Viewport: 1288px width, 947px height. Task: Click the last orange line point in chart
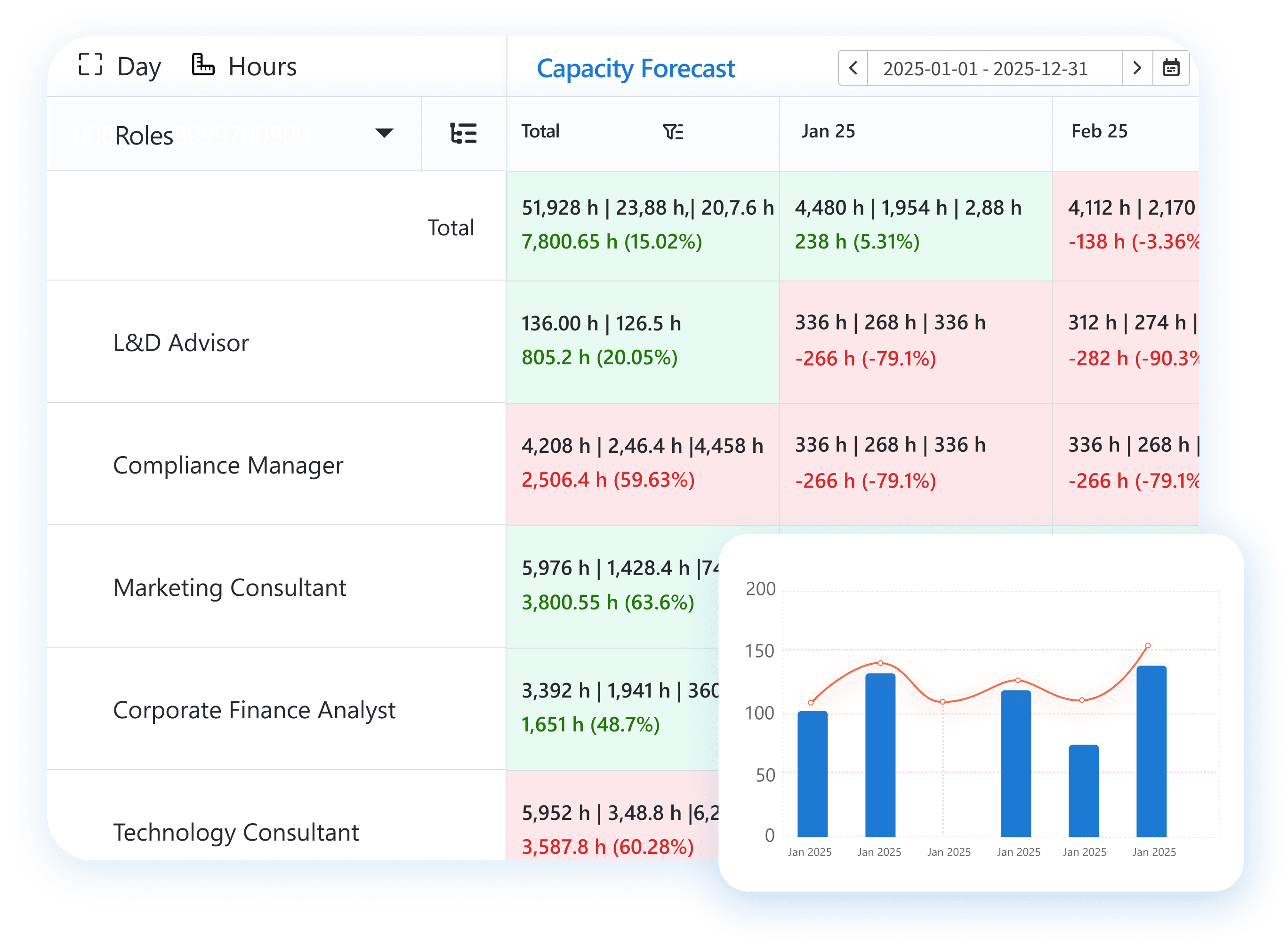[1148, 646]
